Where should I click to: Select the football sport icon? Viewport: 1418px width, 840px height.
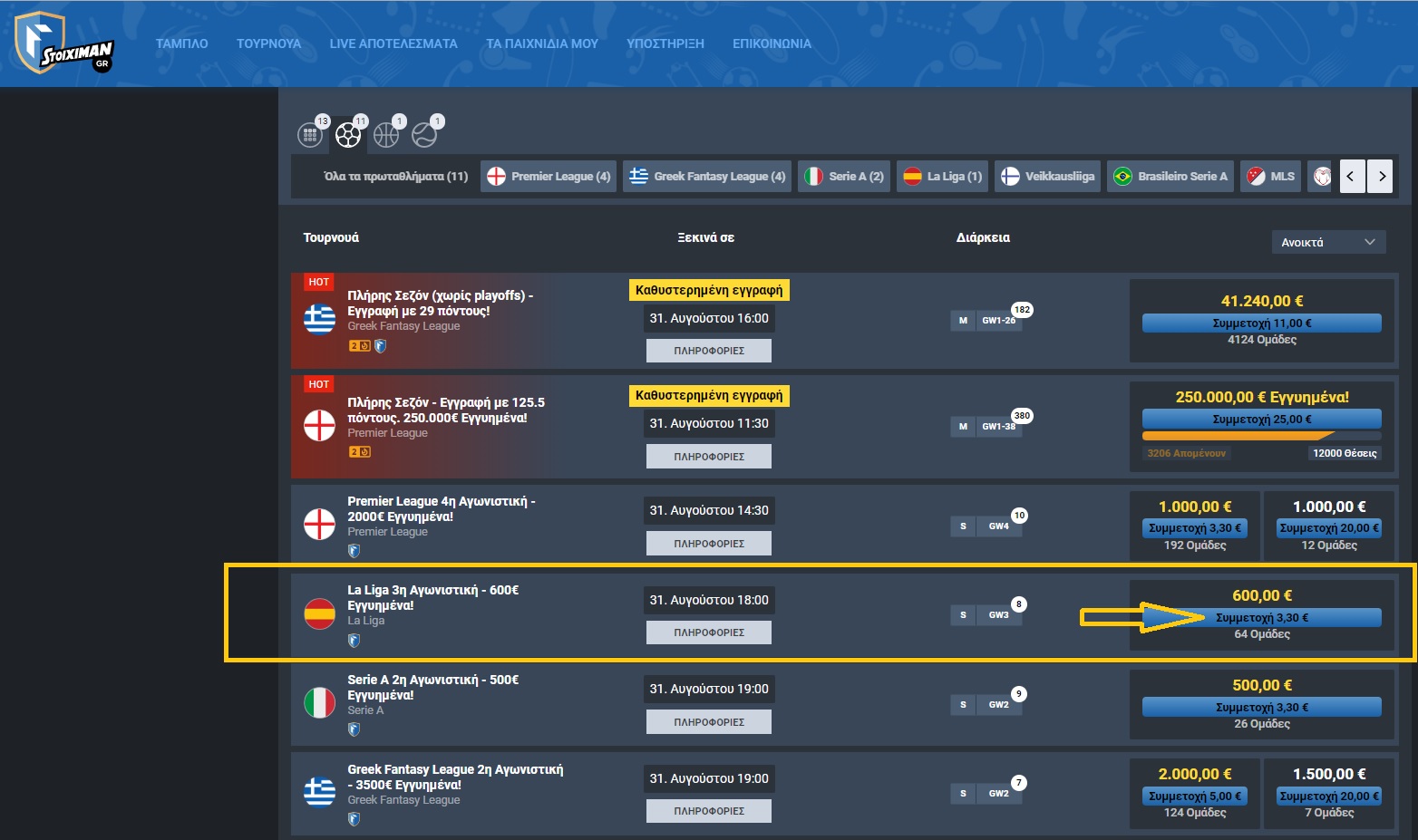pos(348,135)
